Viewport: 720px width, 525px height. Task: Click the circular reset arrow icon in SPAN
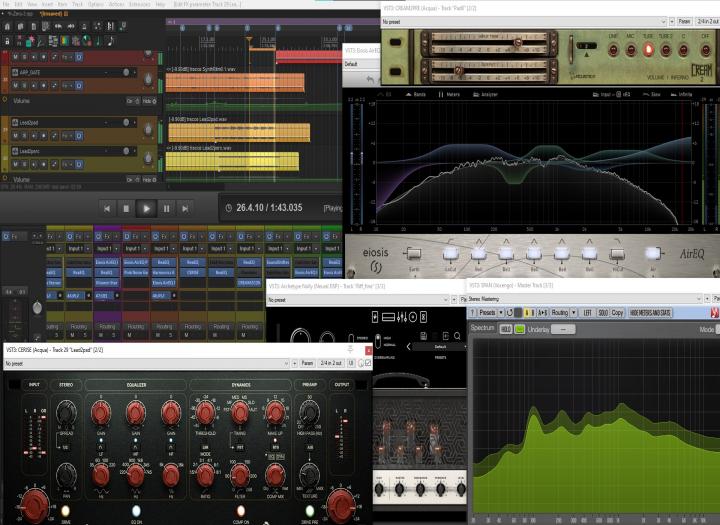(509, 313)
